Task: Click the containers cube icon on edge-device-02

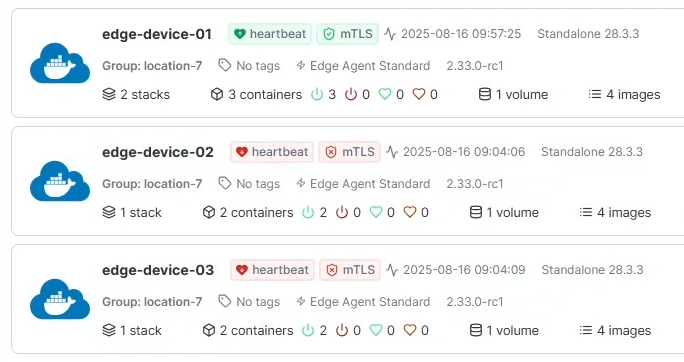Action: pyautogui.click(x=209, y=212)
